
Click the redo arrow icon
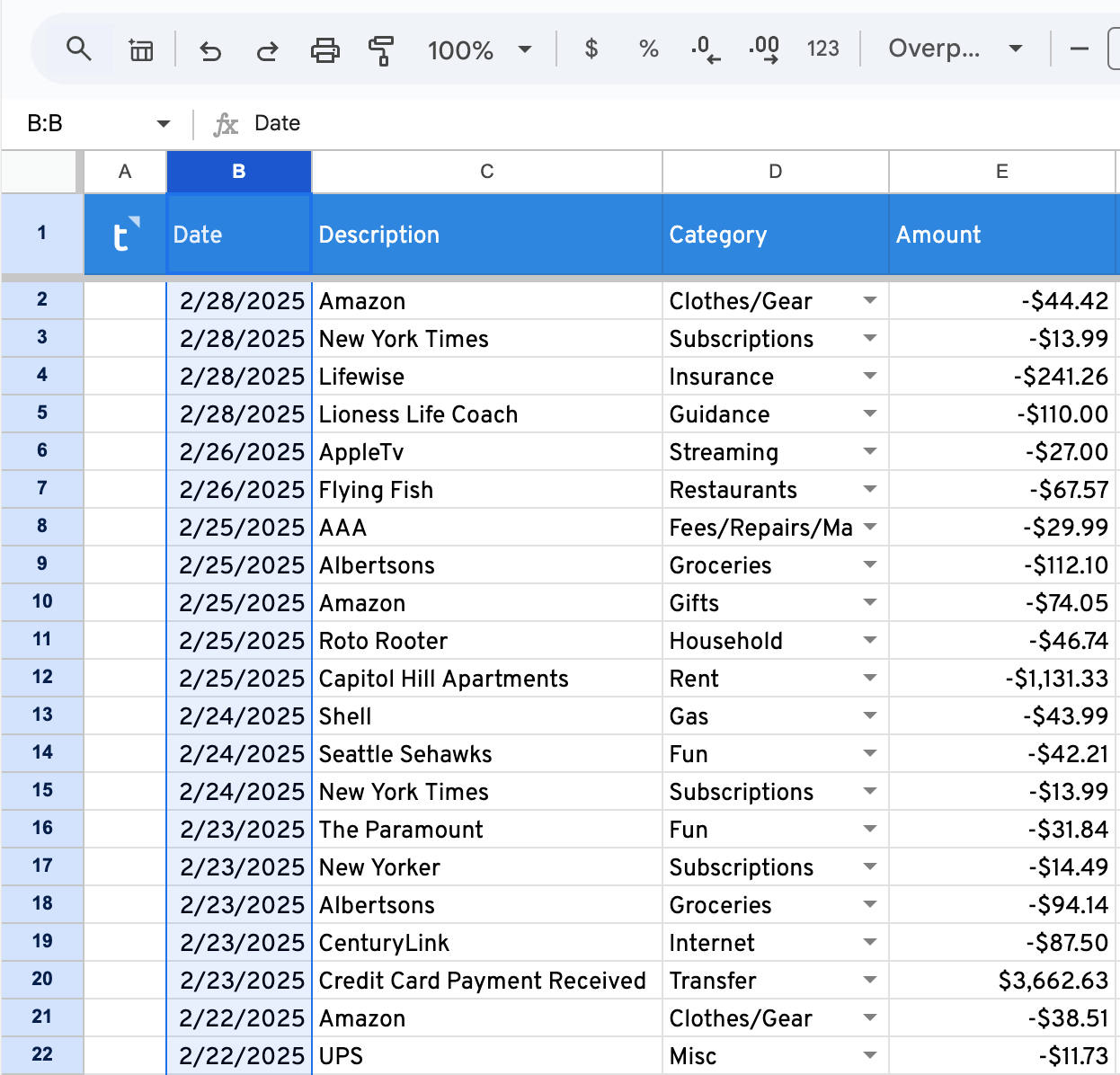[268, 49]
